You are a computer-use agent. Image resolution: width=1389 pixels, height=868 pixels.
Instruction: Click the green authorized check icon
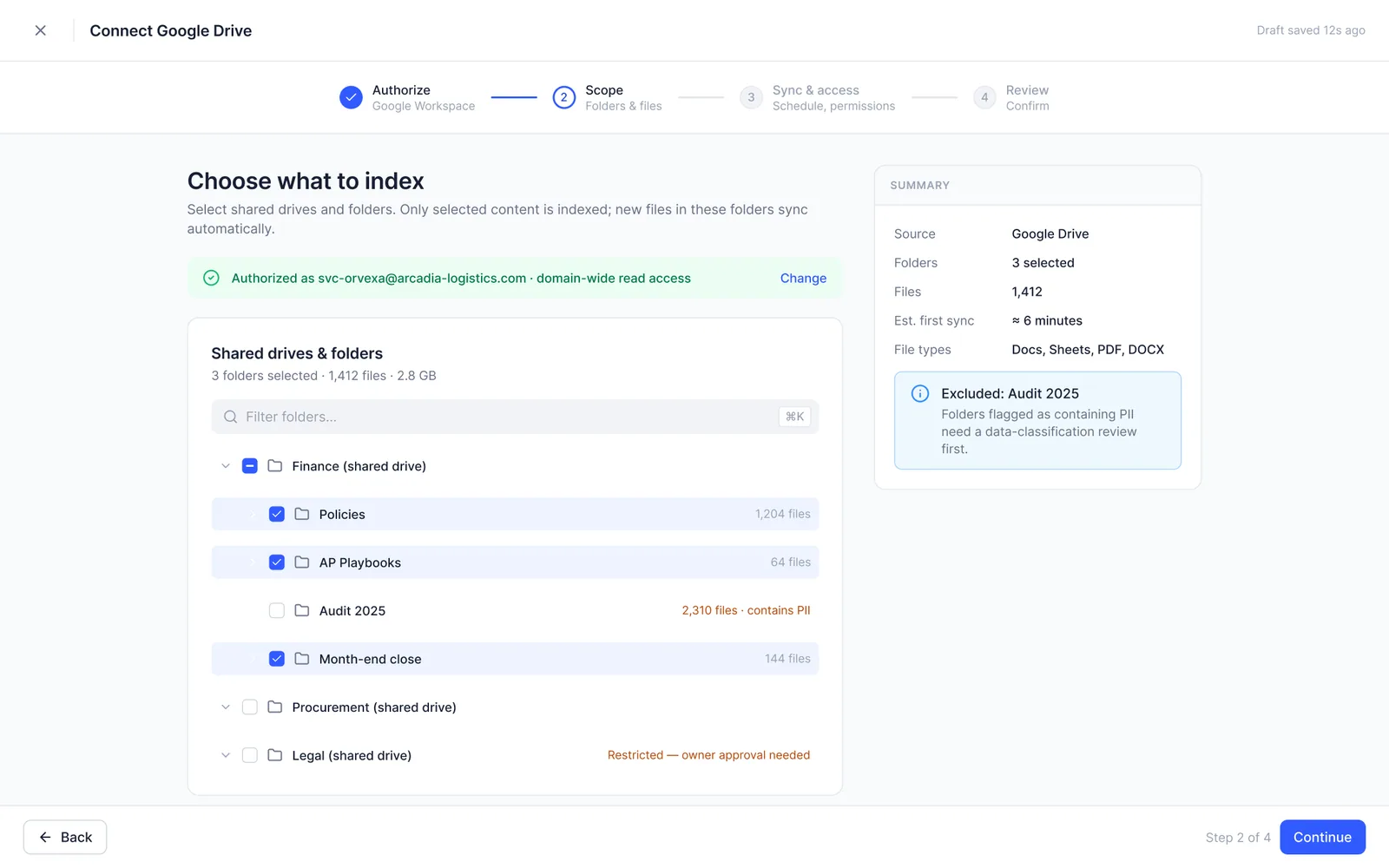coord(211,278)
